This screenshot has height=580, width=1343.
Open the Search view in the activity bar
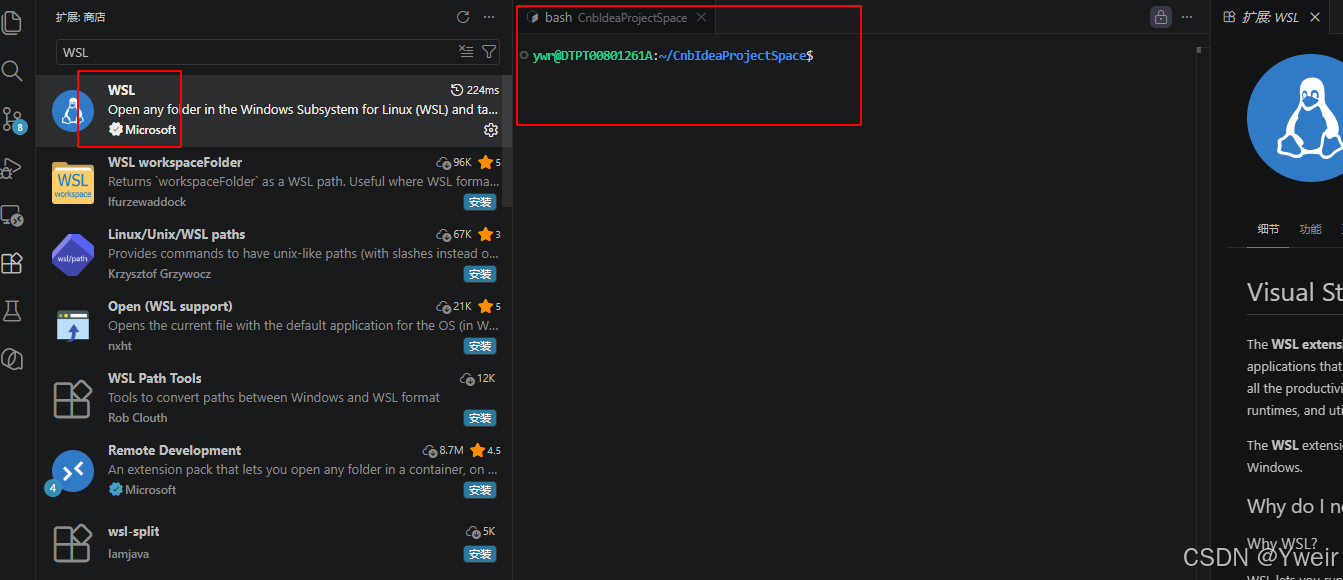(x=12, y=70)
